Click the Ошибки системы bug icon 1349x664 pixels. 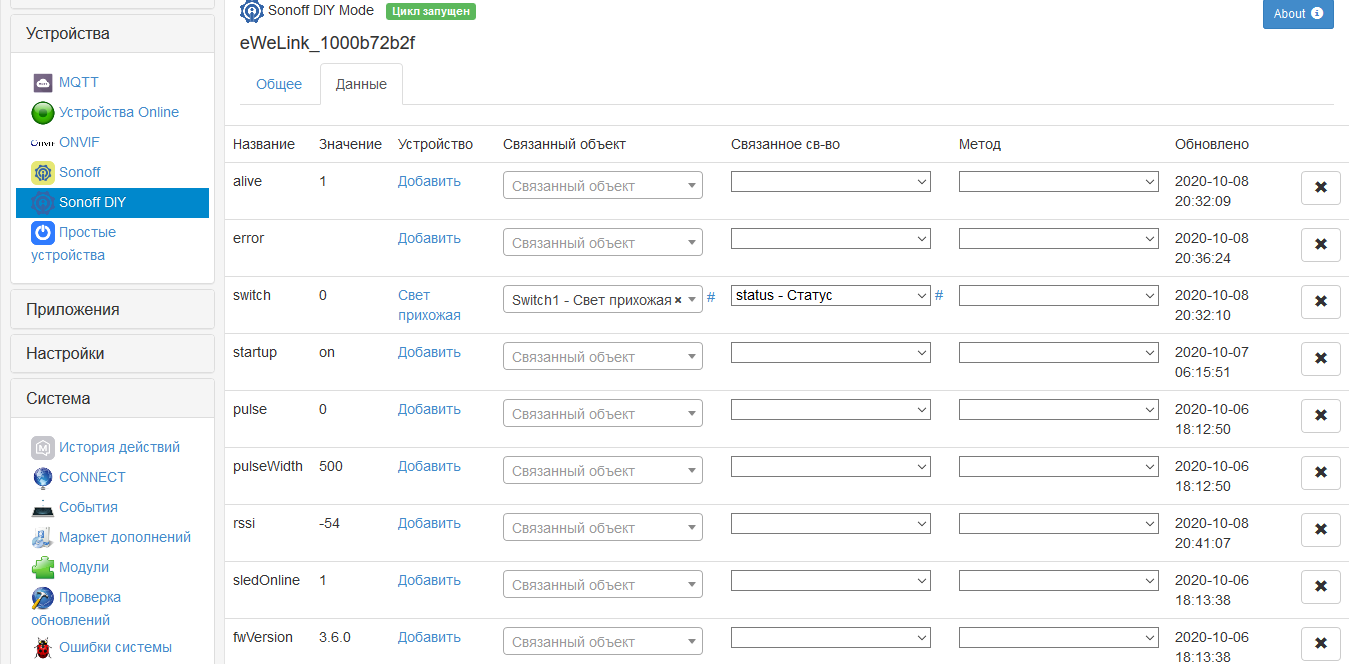click(42, 647)
